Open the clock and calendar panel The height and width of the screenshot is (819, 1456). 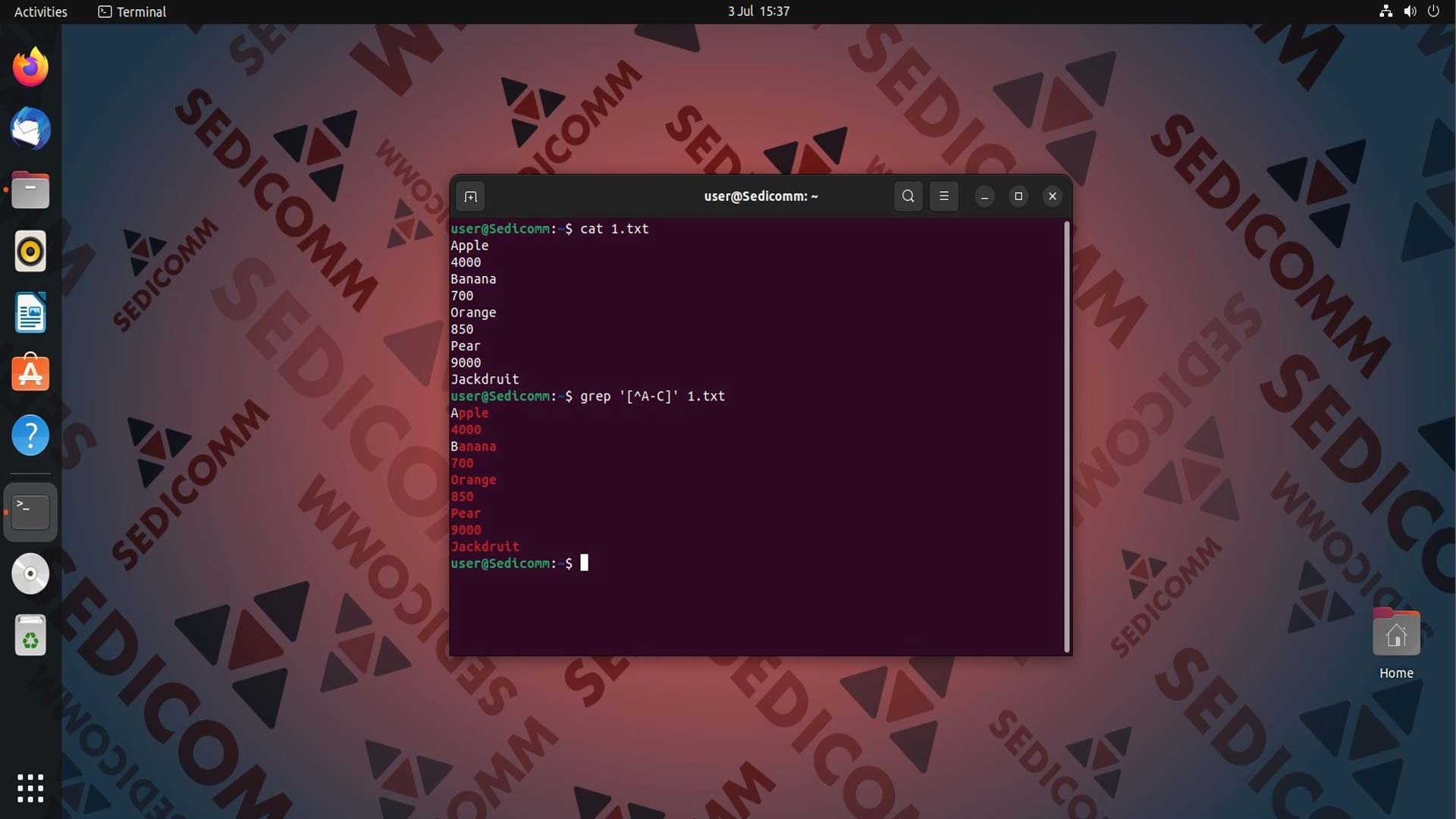pos(758,11)
